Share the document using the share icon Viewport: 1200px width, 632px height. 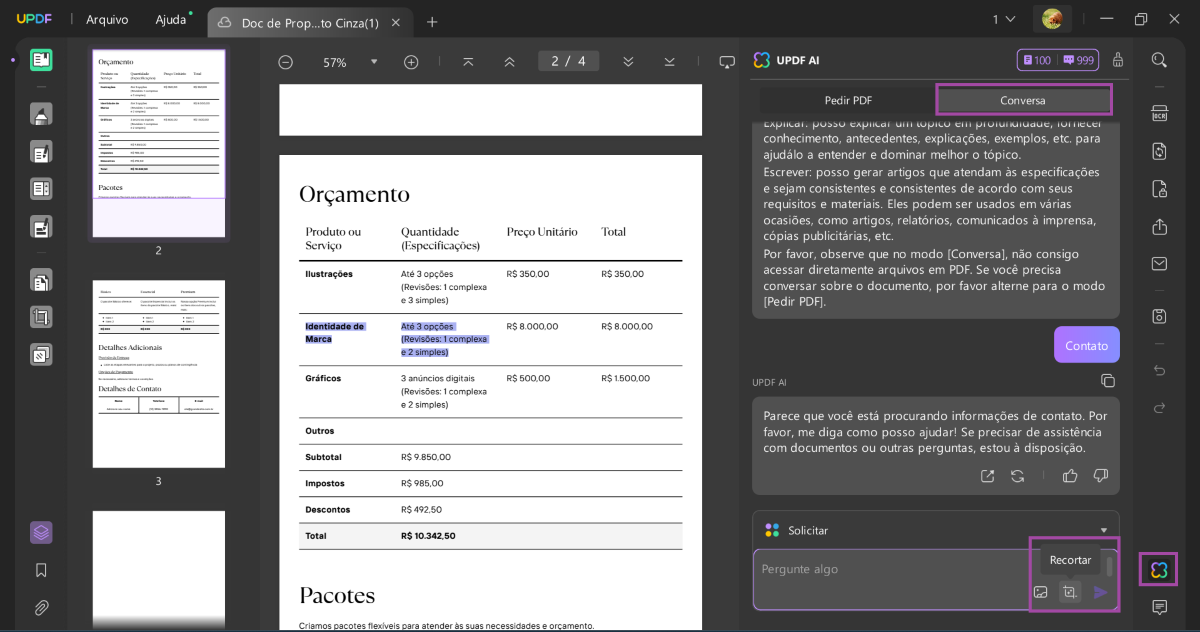1159,227
